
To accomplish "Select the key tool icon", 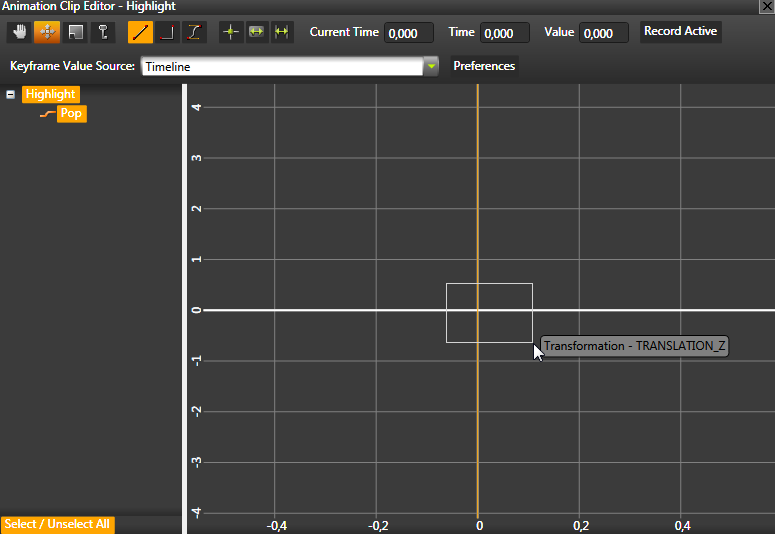I will point(102,32).
